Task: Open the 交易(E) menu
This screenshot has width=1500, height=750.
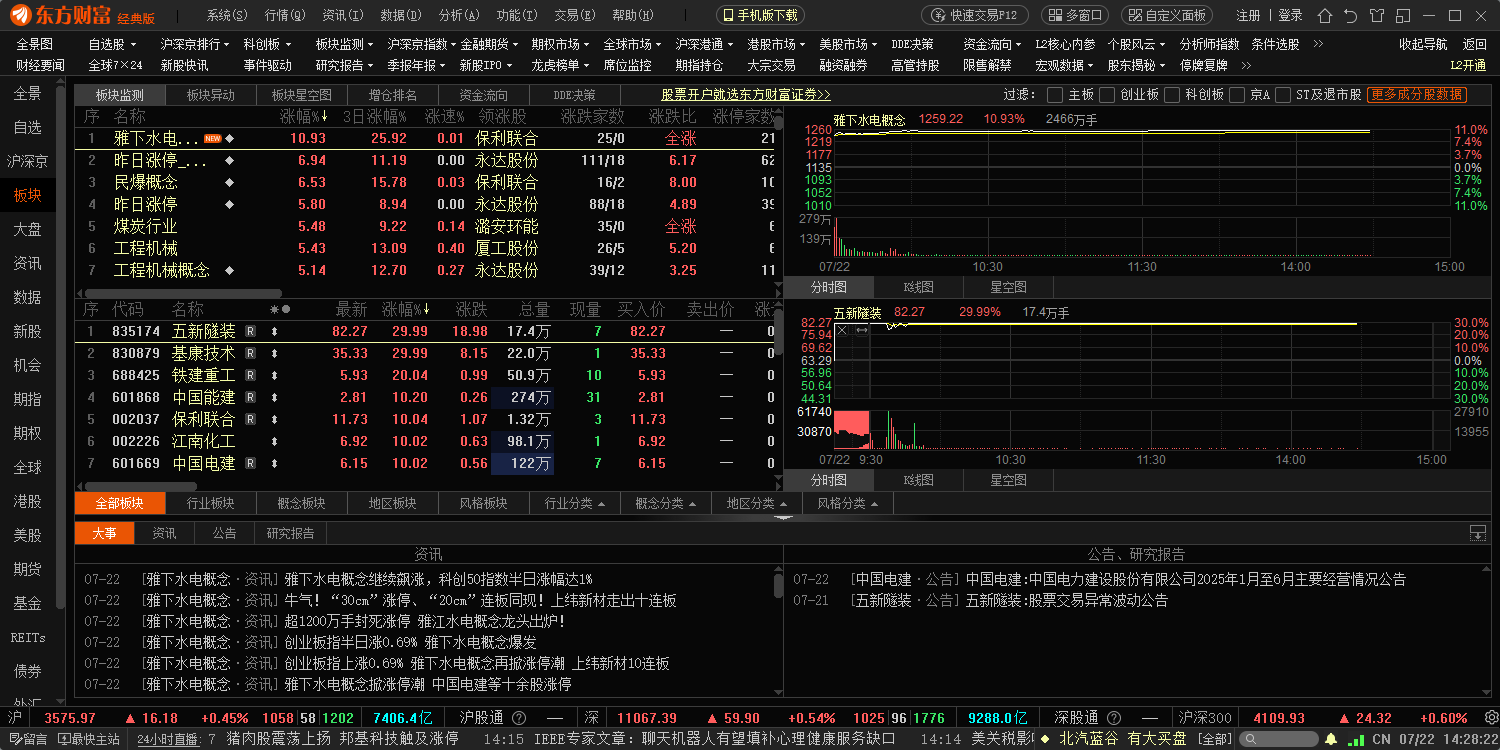Action: click(574, 15)
